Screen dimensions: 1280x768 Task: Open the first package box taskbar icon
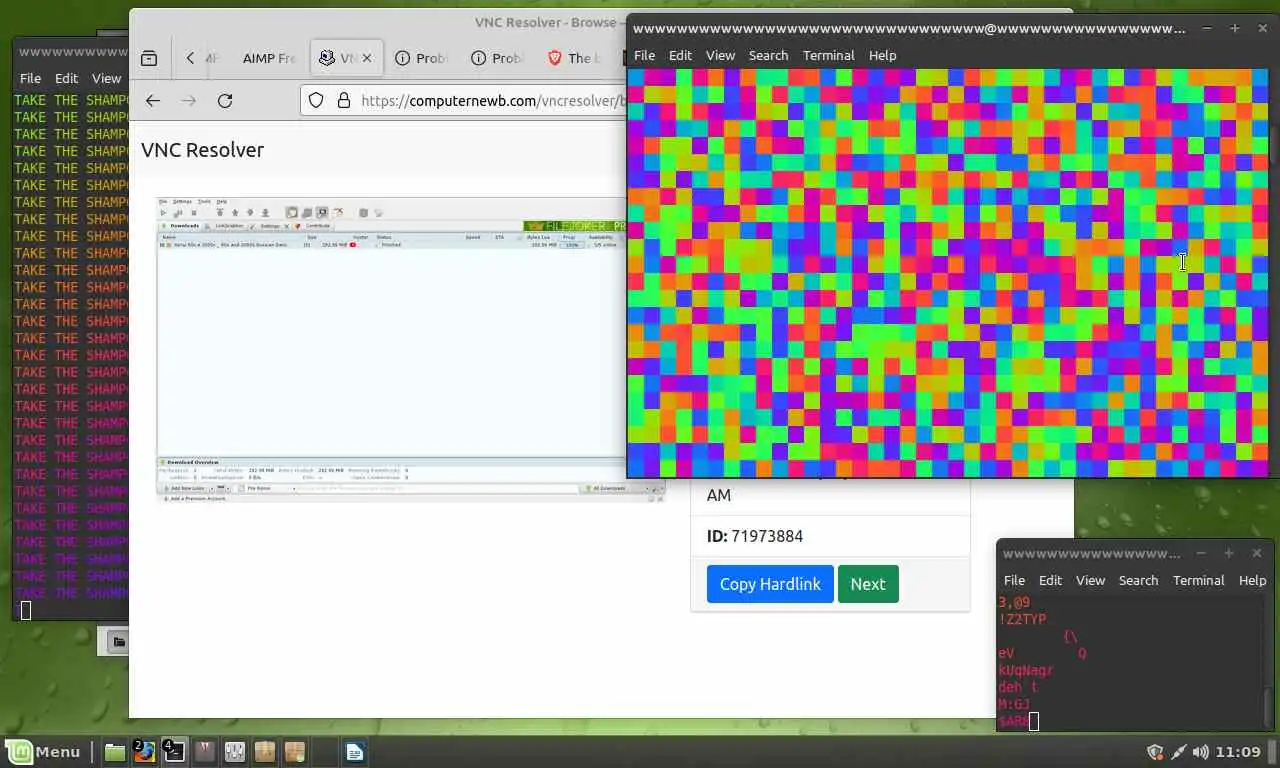[x=265, y=752]
